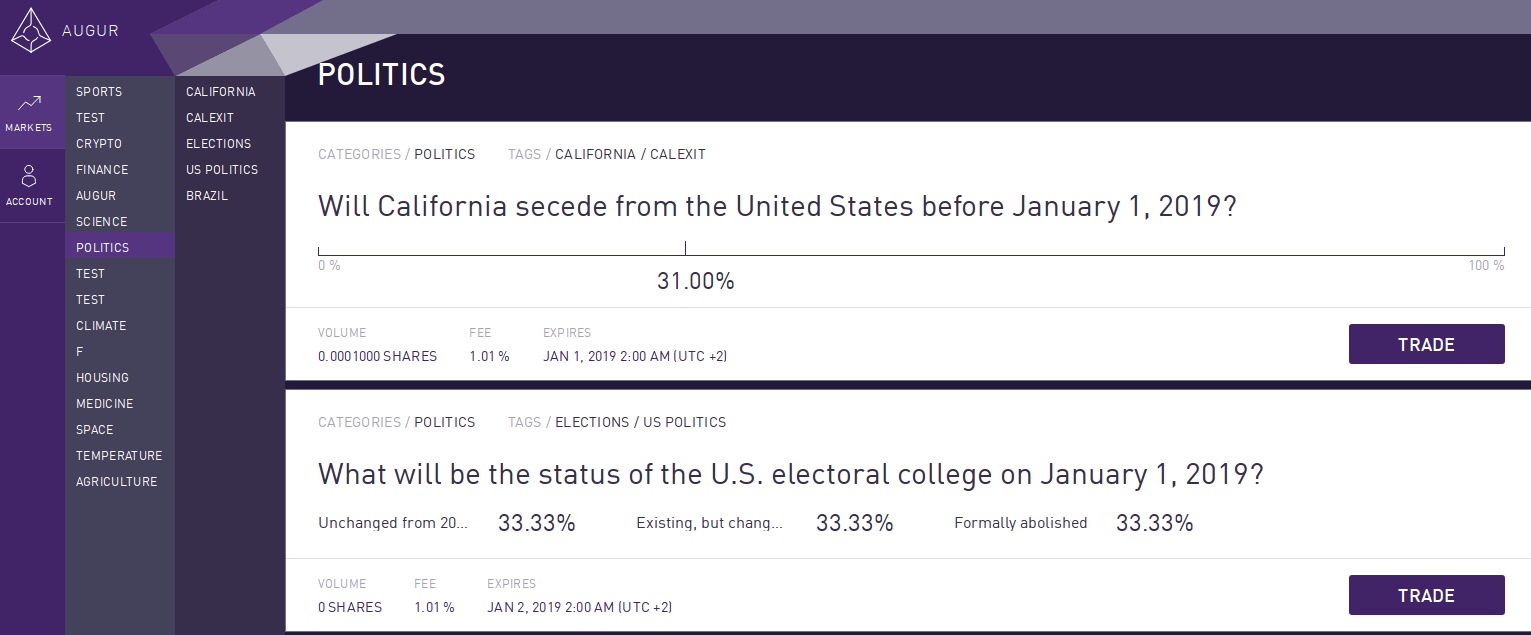
Task: Select the US POLITICS tag
Action: coord(221,169)
